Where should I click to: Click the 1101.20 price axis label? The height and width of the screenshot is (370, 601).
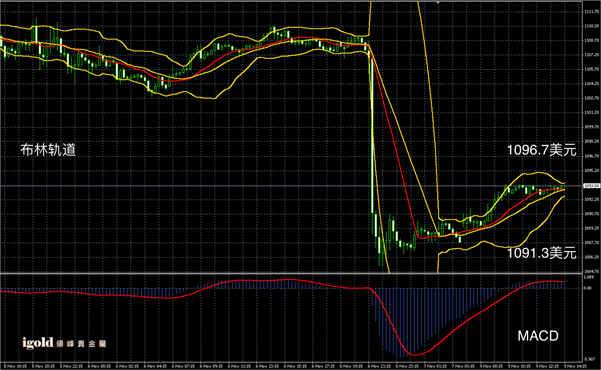point(590,113)
